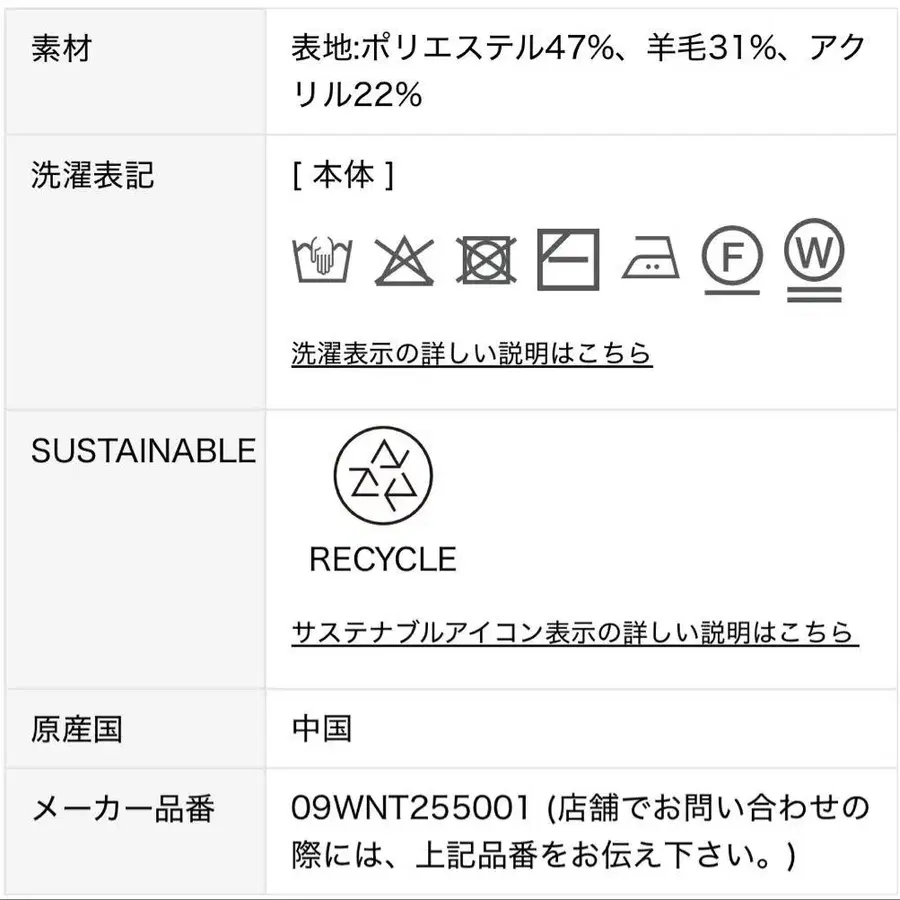
Task: Click the メーカー品番 row label
Action: [x=123, y=808]
